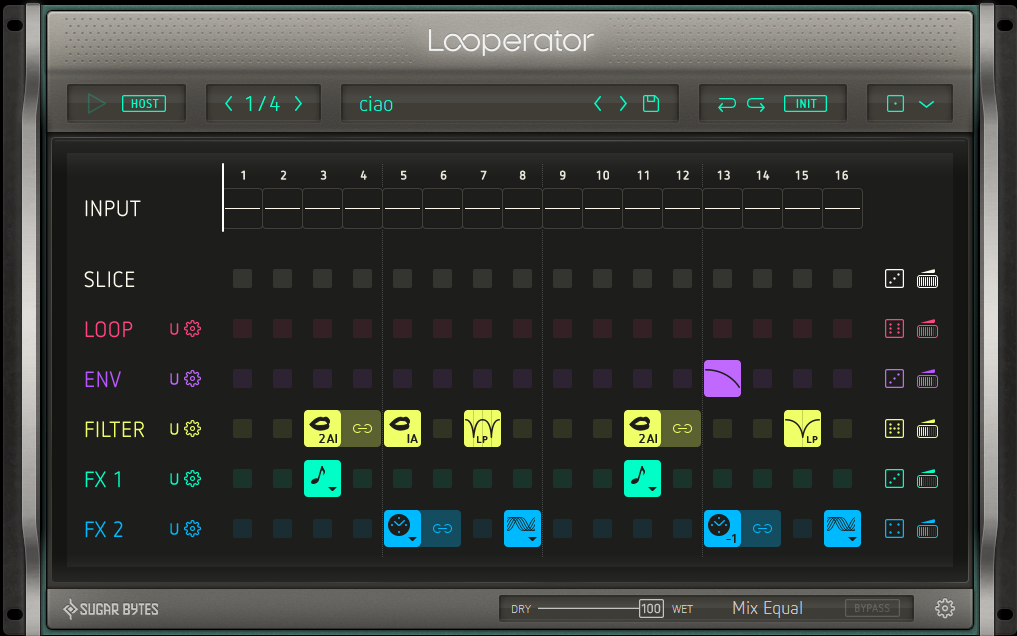Open the randomize dropdown chevron in the top bar
This screenshot has width=1017, height=636.
point(926,104)
